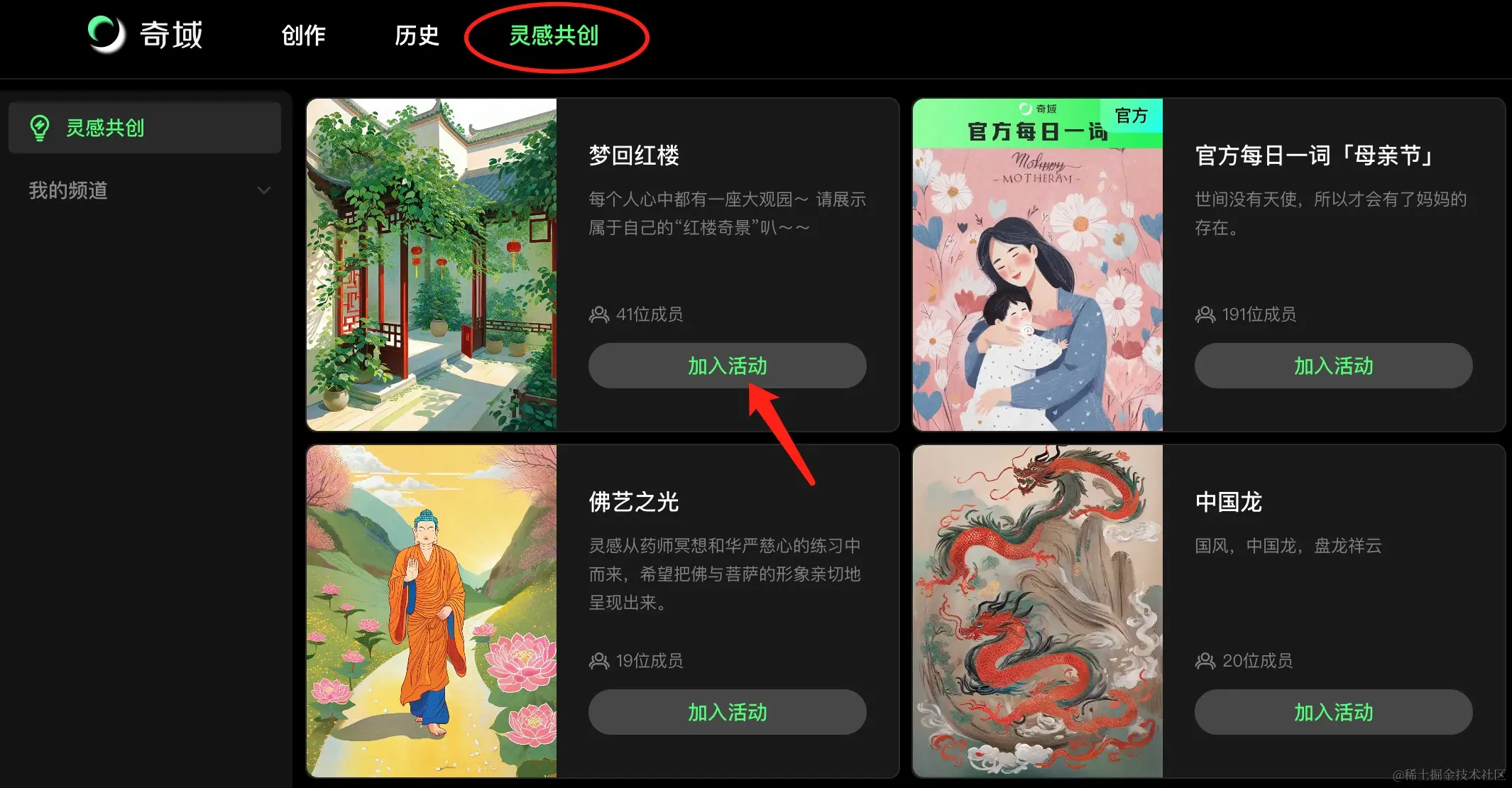This screenshot has width=1512, height=788.
Task: Click the lightbulb icon beside 灵感共创 sidebar
Action: click(40, 128)
